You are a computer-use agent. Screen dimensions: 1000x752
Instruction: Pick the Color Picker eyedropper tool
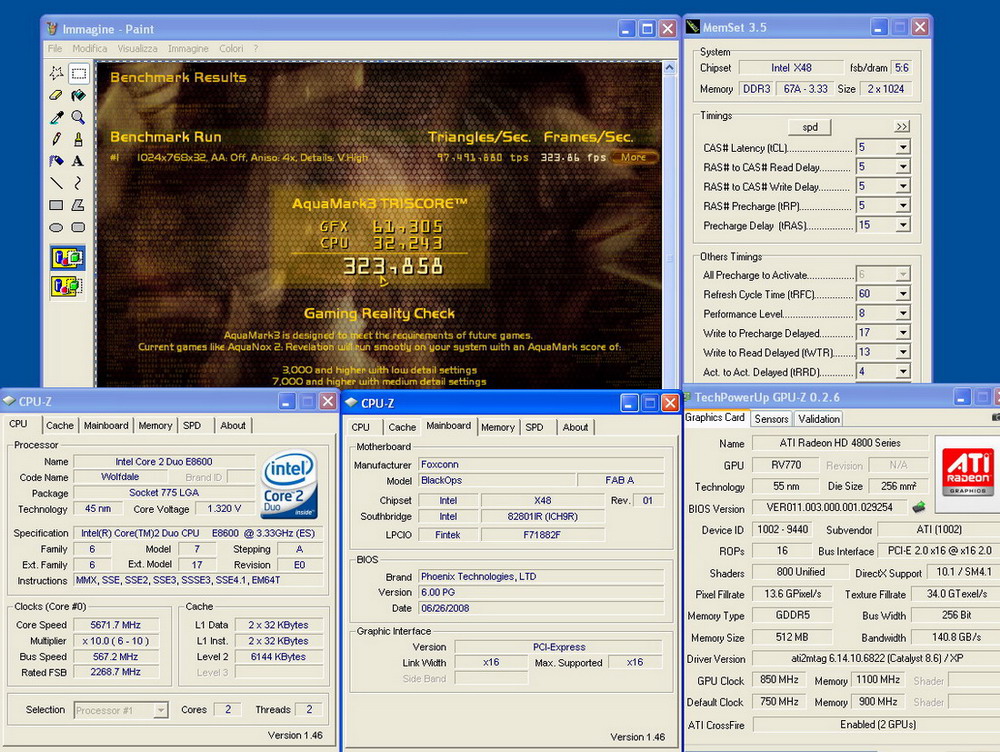[56, 117]
